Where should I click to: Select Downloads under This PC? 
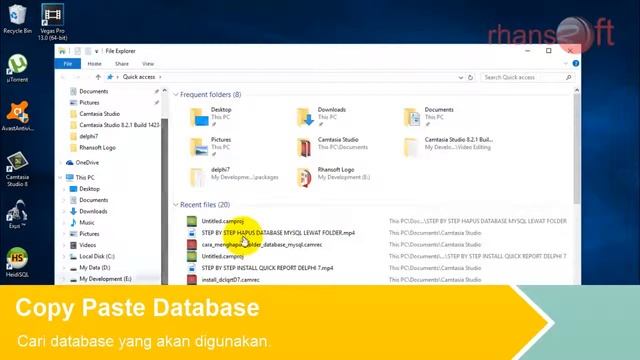pyautogui.click(x=93, y=211)
